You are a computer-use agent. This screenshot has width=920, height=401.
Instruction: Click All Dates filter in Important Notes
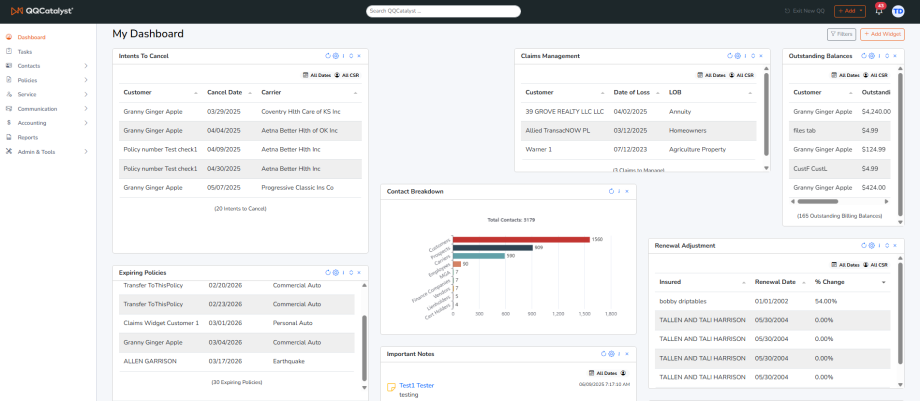pos(603,373)
